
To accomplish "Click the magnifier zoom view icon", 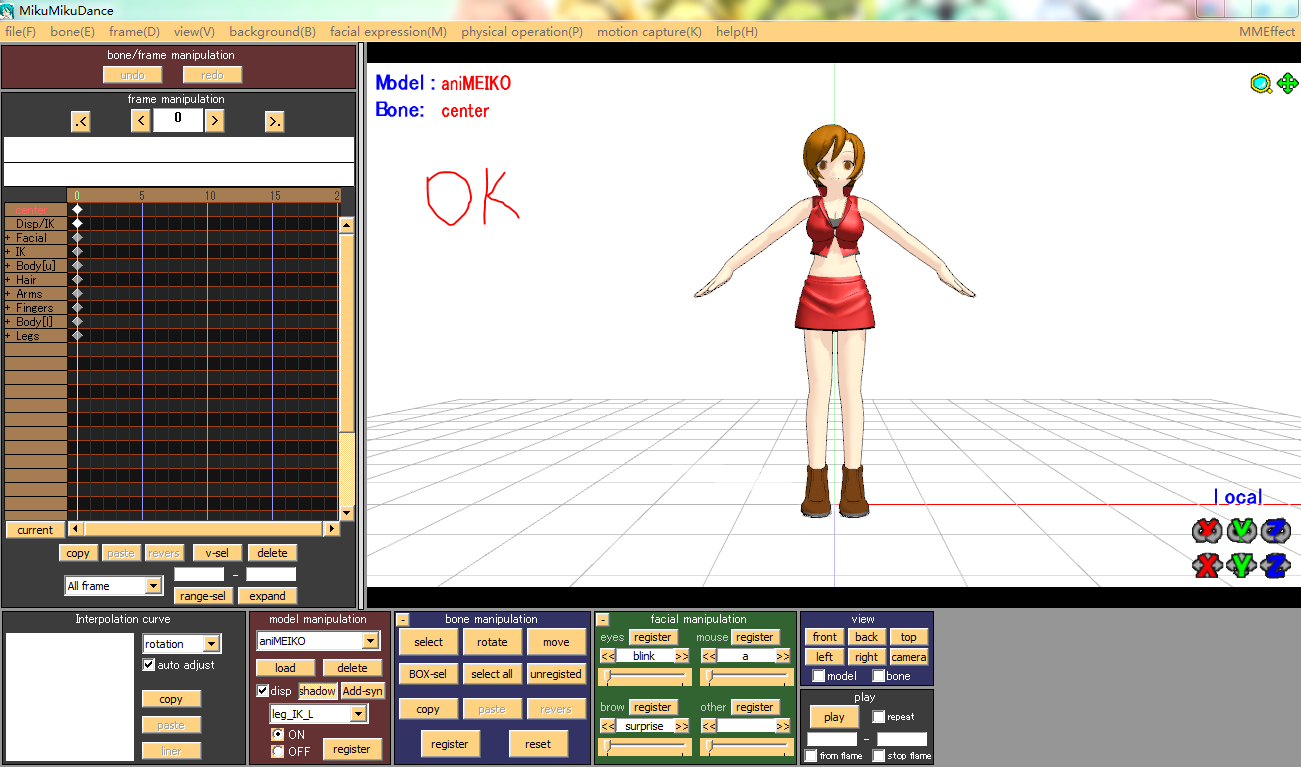I will point(1261,84).
